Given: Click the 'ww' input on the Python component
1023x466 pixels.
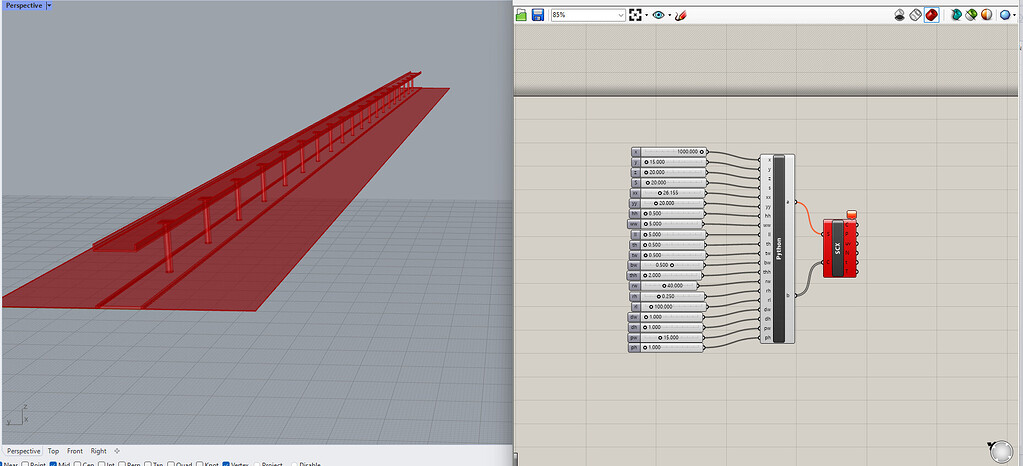Looking at the screenshot, I should point(767,225).
